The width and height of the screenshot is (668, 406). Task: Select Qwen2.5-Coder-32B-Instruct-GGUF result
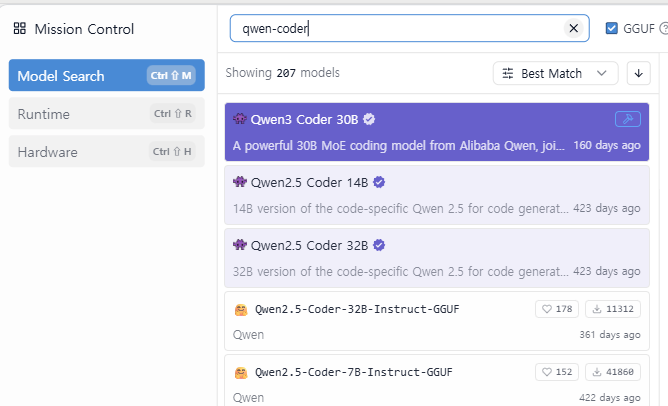[x=437, y=321]
